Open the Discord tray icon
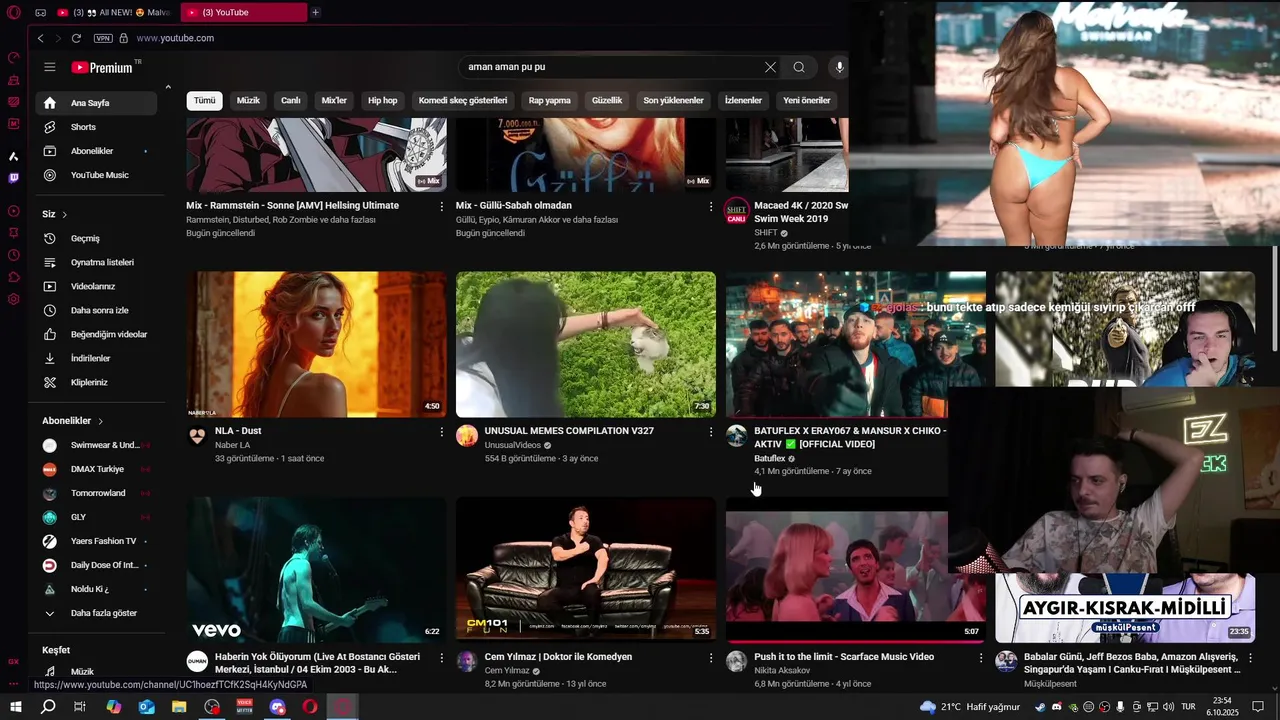The width and height of the screenshot is (1280, 720). [x=1056, y=707]
